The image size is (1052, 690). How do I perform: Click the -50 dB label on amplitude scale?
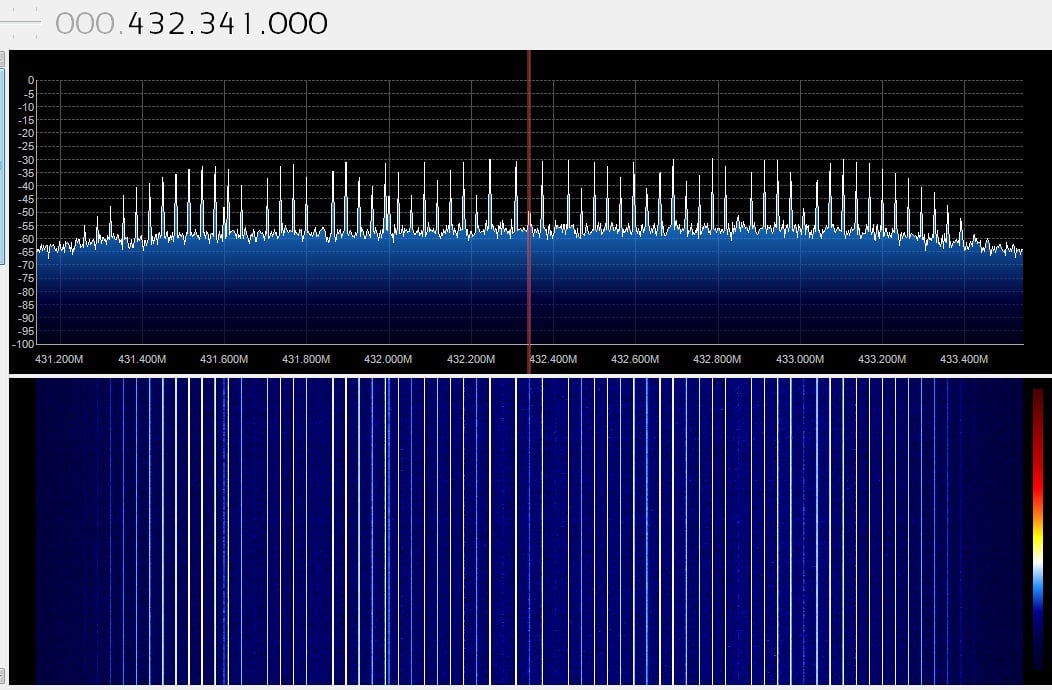27,212
